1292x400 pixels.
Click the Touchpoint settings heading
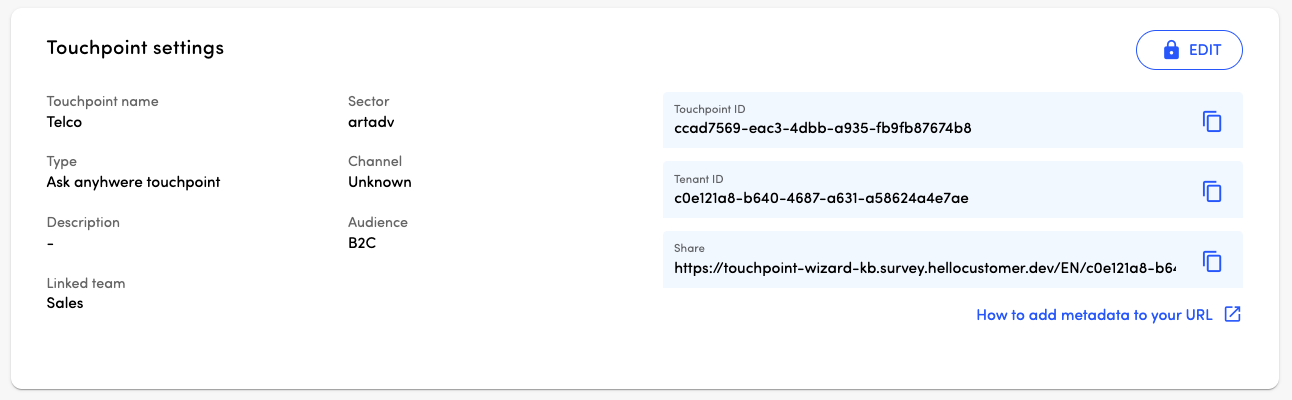pos(135,47)
